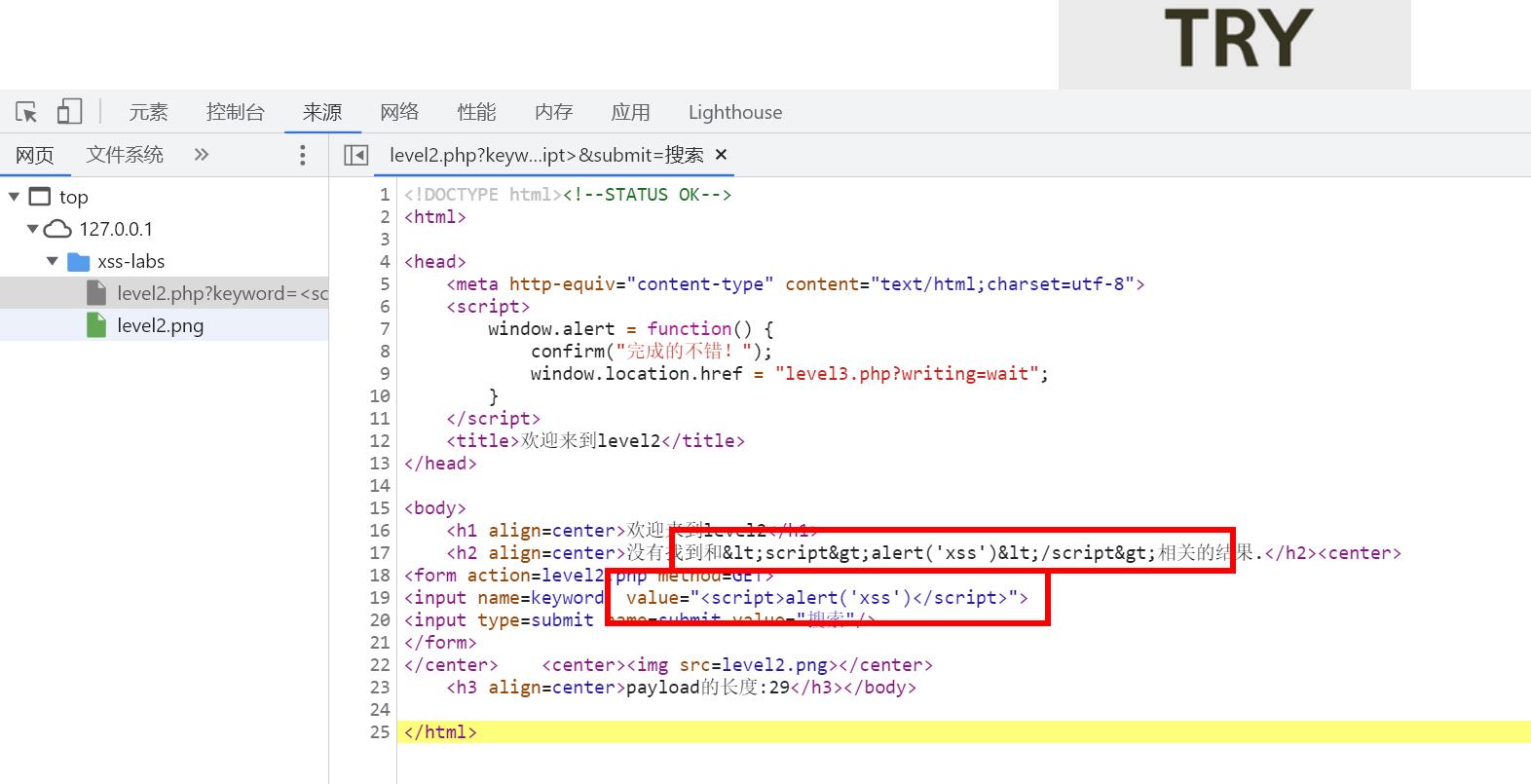Select the xss-labs folder item

[x=131, y=261]
